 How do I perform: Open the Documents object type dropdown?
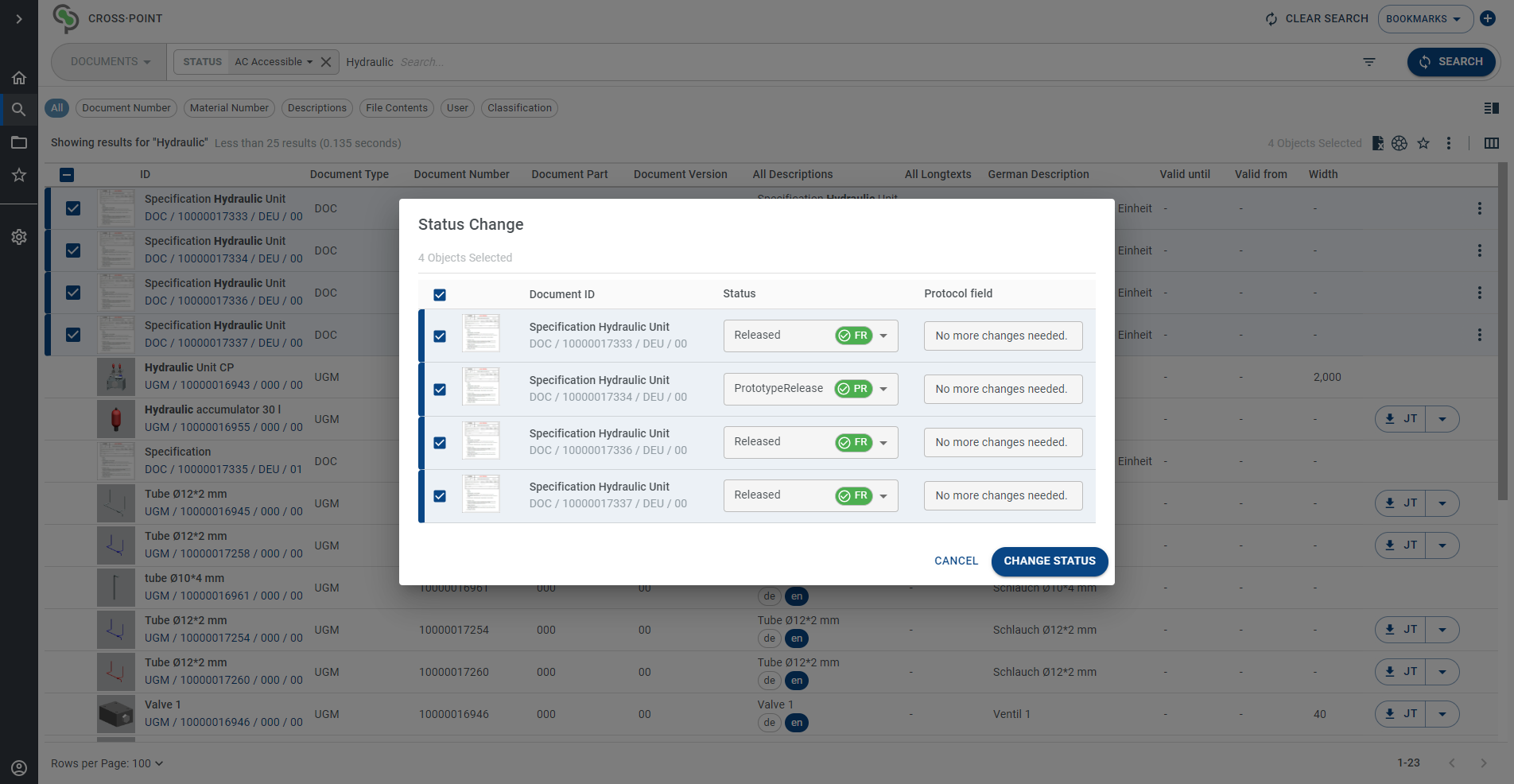111,62
